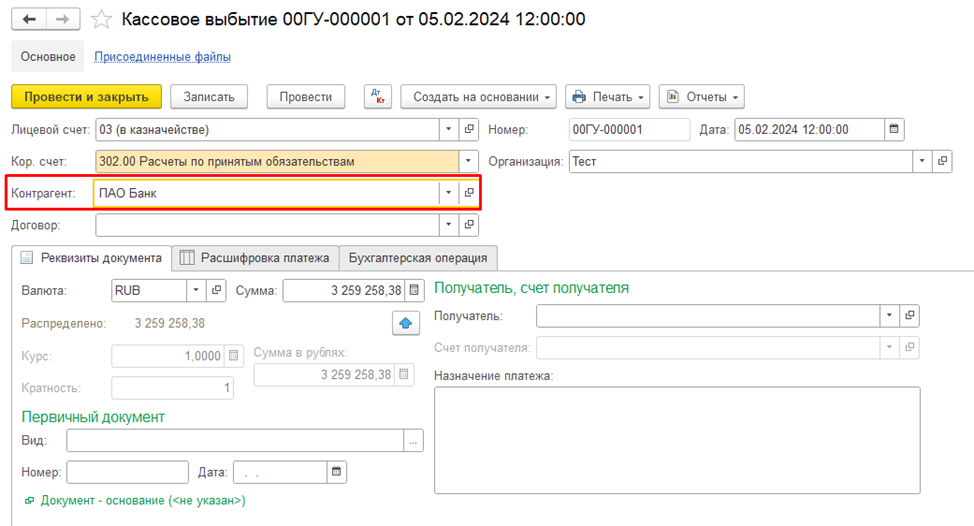Click the Провести и закрыть button
This screenshot has height=526, width=974.
click(86, 97)
